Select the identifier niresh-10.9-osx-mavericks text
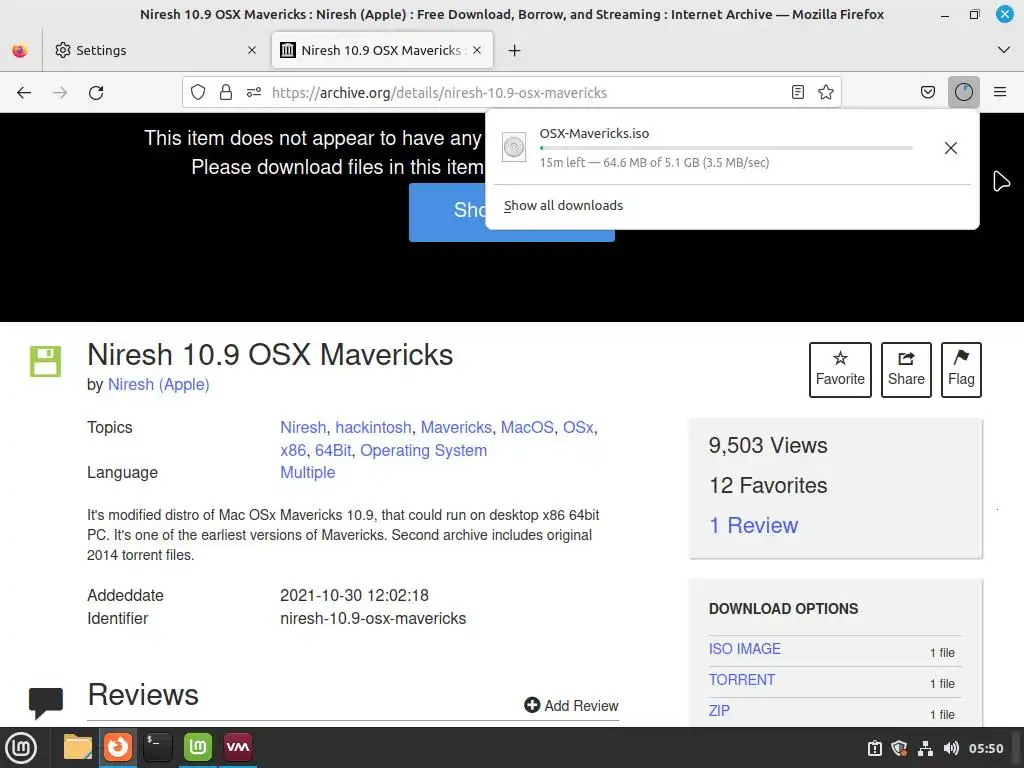The width and height of the screenshot is (1024, 768). pyautogui.click(x=373, y=618)
